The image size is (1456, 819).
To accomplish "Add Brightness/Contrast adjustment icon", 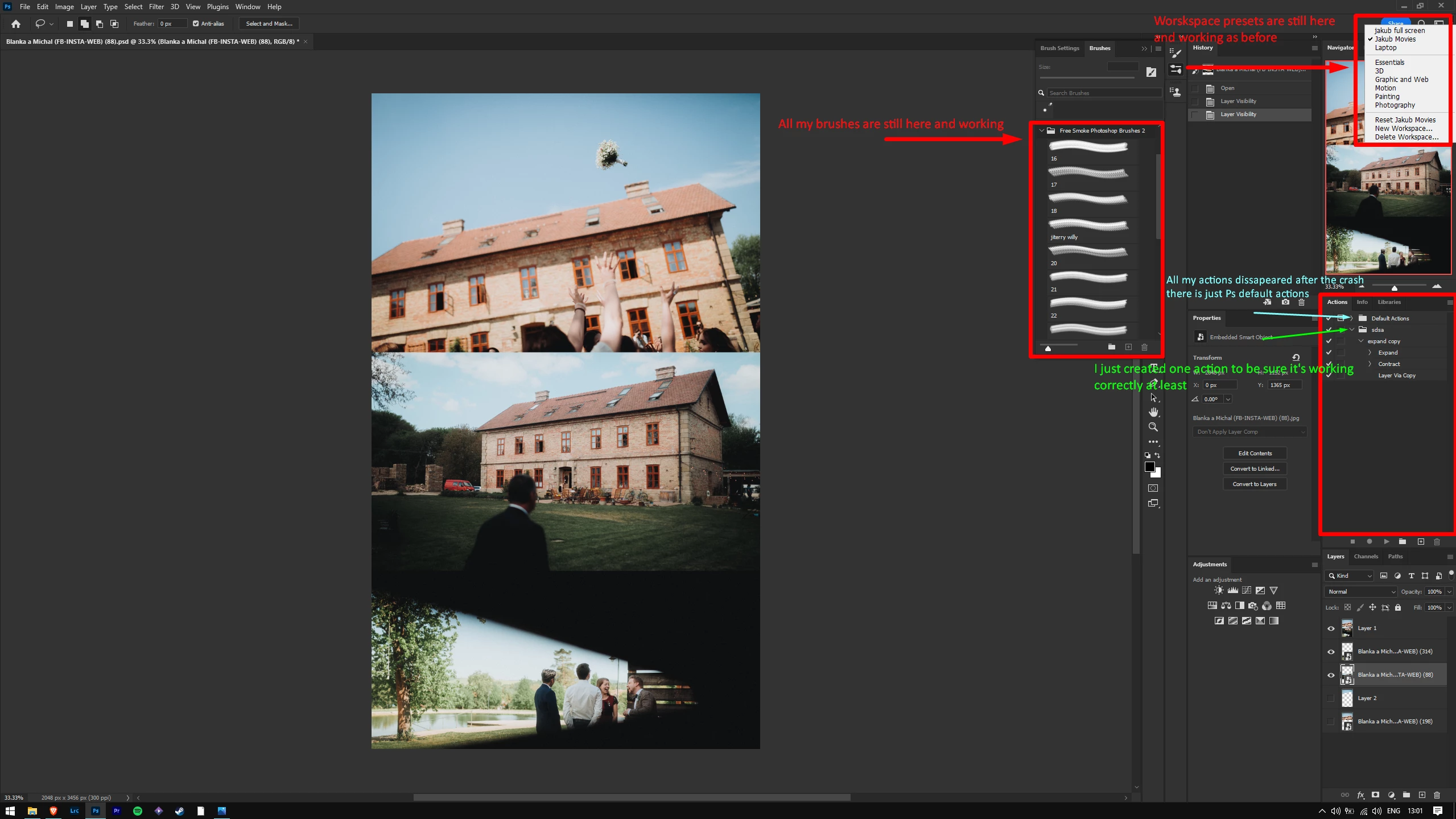I will [1219, 590].
